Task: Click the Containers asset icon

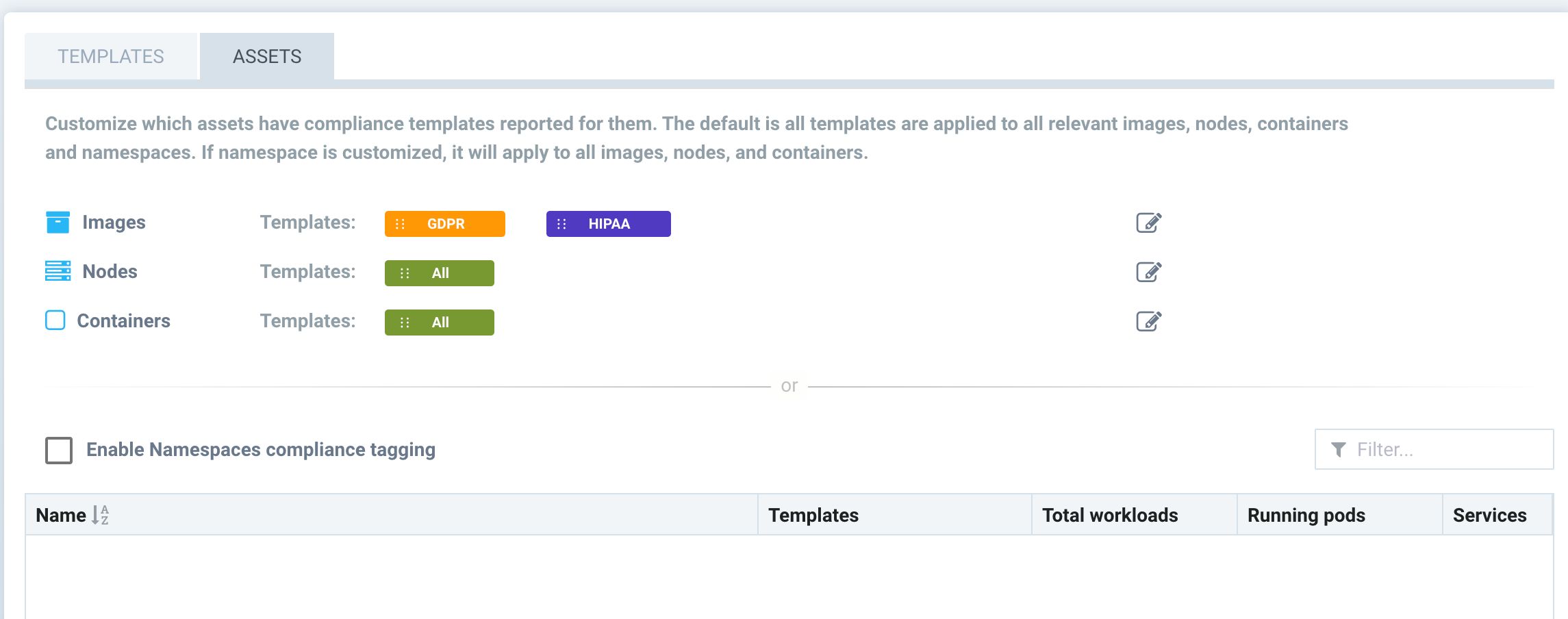Action: pos(55,320)
